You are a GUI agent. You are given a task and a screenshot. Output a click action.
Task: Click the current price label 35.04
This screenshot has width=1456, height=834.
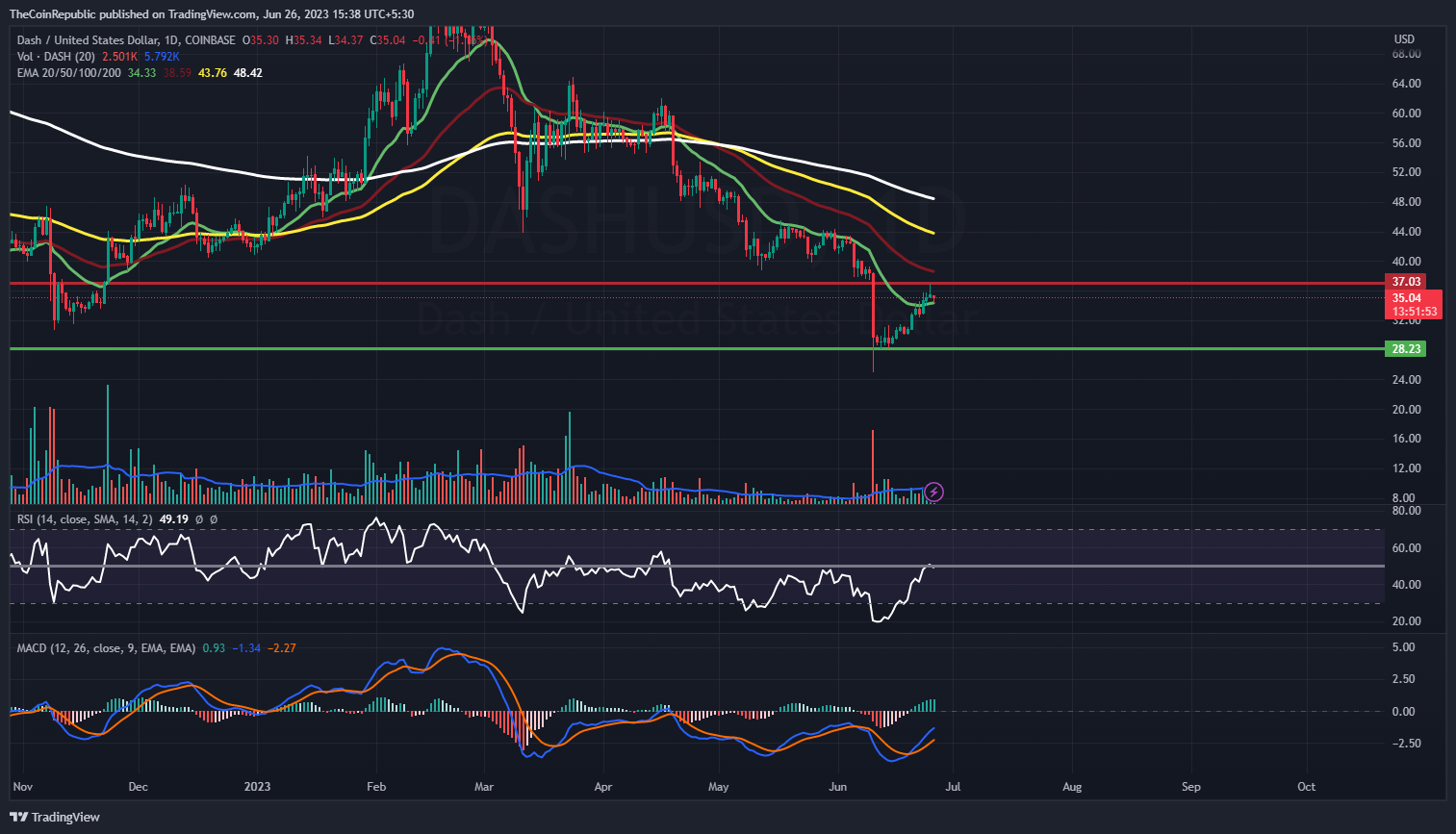tap(1406, 298)
